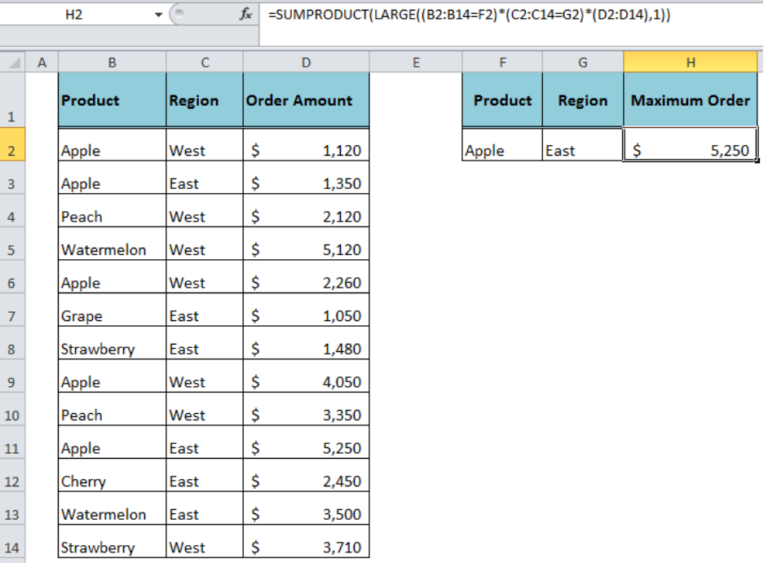This screenshot has width=768, height=563.
Task: Click the Product header in column B
Action: [x=112, y=100]
